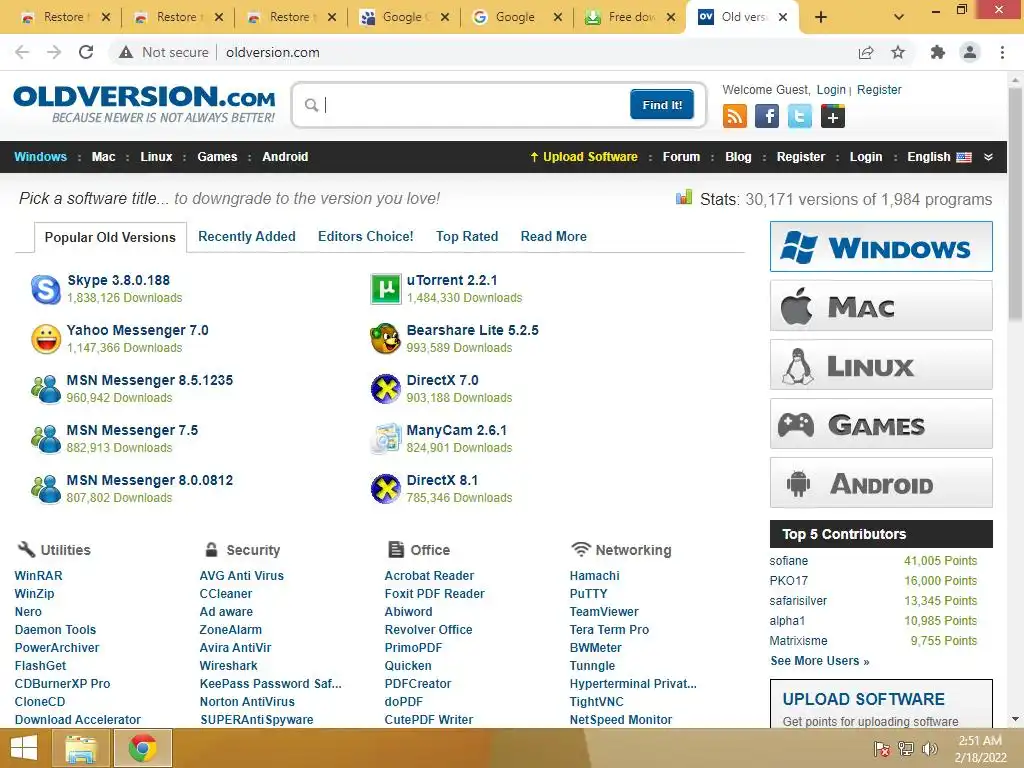
Task: Reload the page with the refresh icon
Action: click(x=86, y=52)
